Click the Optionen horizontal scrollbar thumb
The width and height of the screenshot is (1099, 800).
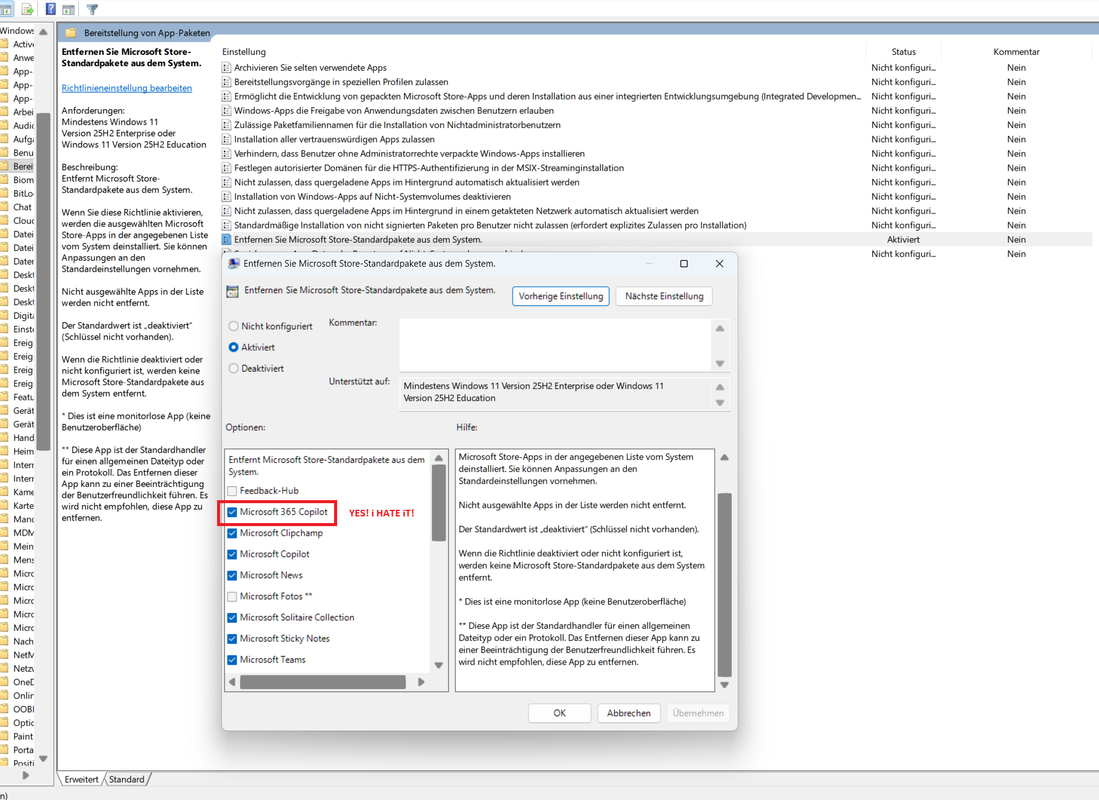(x=323, y=682)
